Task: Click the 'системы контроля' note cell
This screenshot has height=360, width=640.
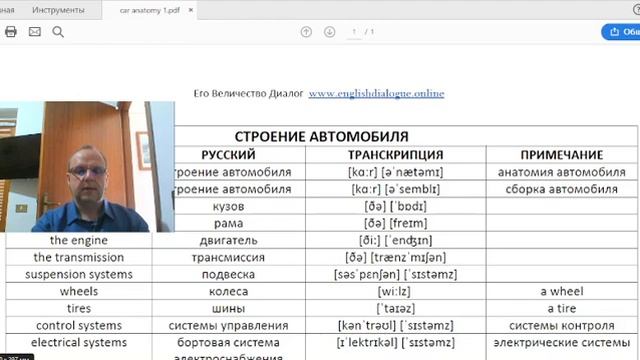Action: [562, 325]
